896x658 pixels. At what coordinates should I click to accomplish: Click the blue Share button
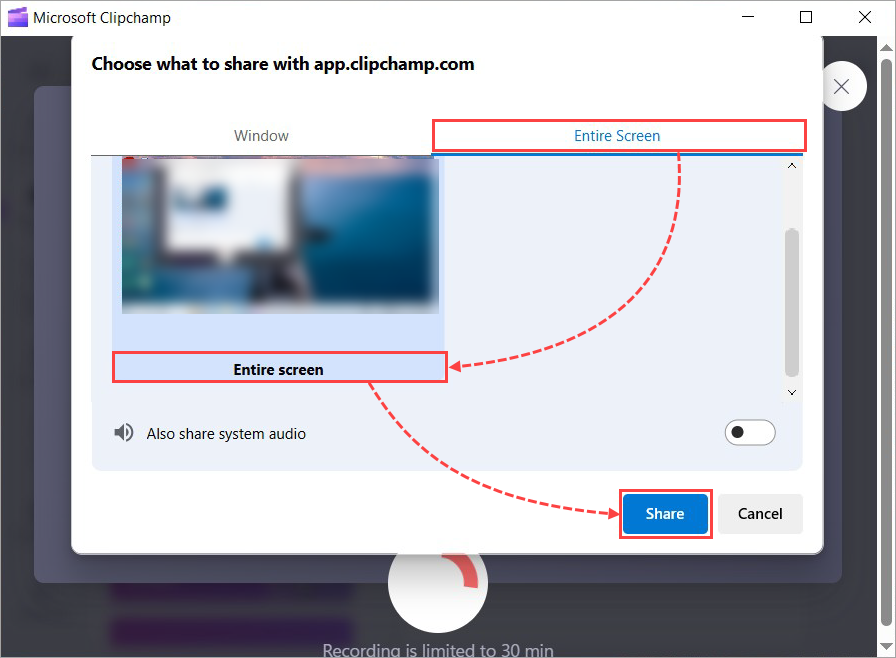(x=665, y=513)
